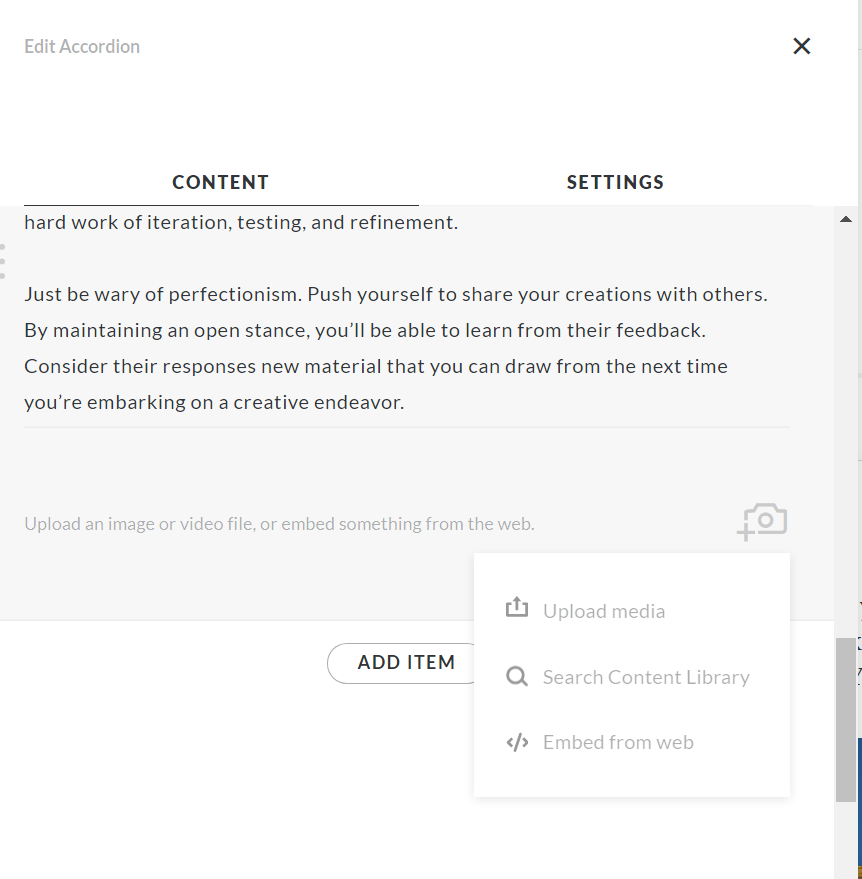The height and width of the screenshot is (879, 862).
Task: Choose Upload media from the popup menu
Action: click(x=603, y=611)
